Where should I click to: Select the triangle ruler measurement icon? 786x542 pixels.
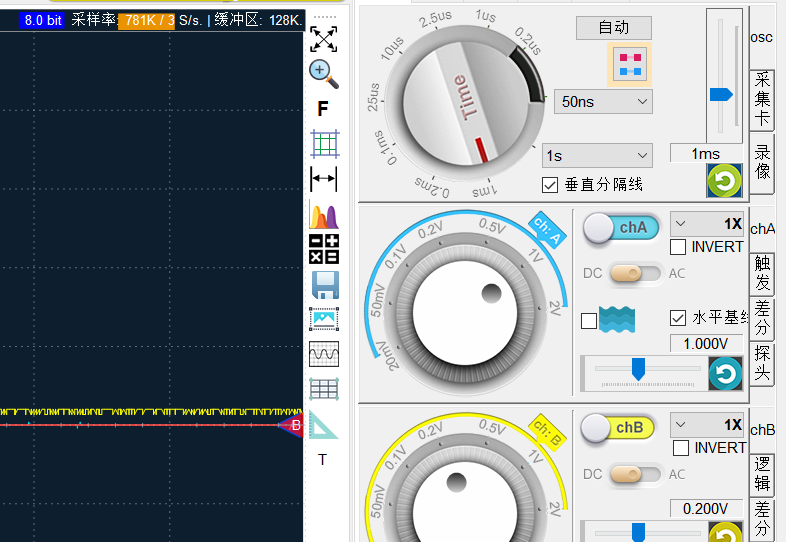click(x=322, y=425)
